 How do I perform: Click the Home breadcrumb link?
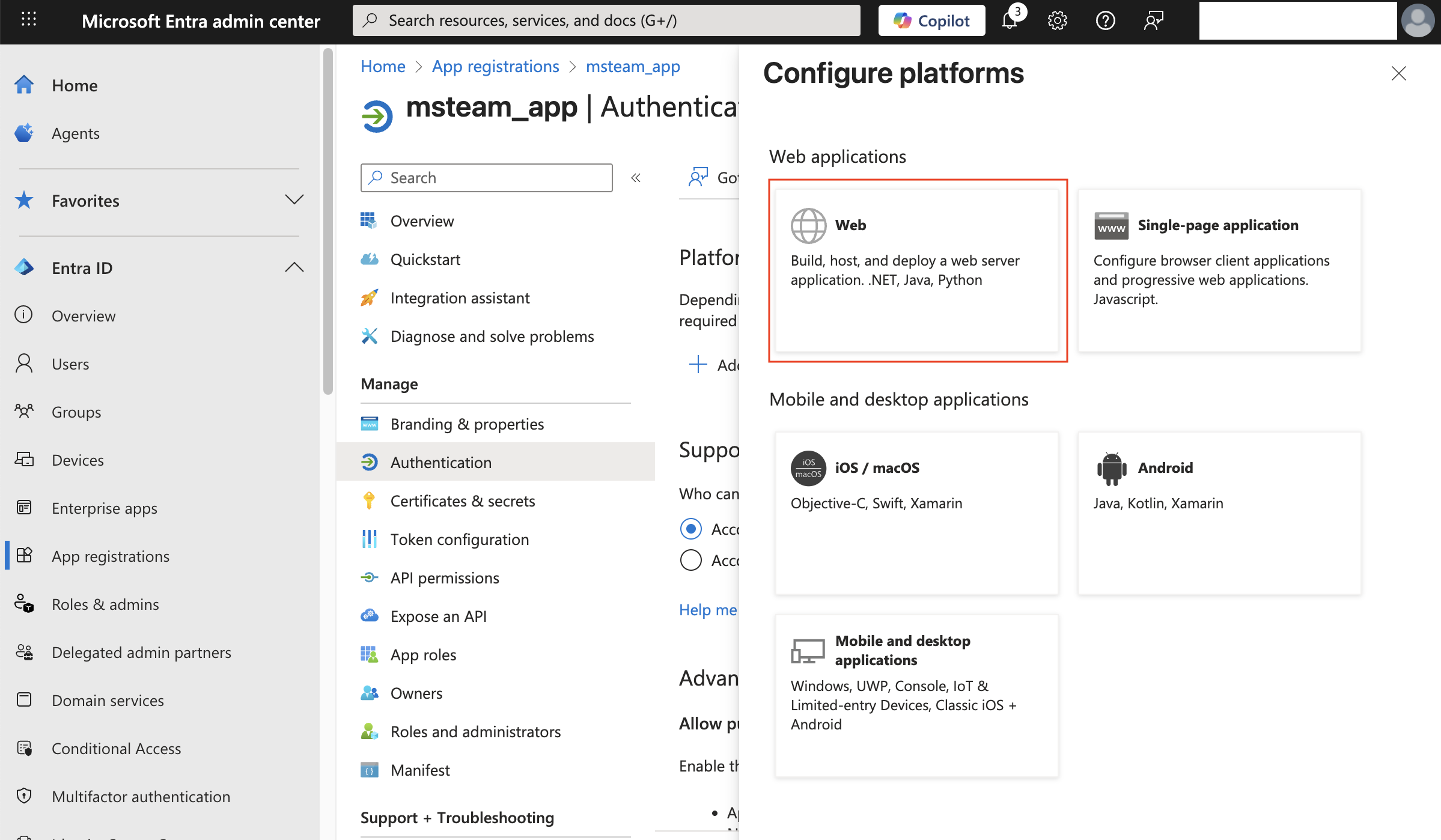tap(382, 66)
